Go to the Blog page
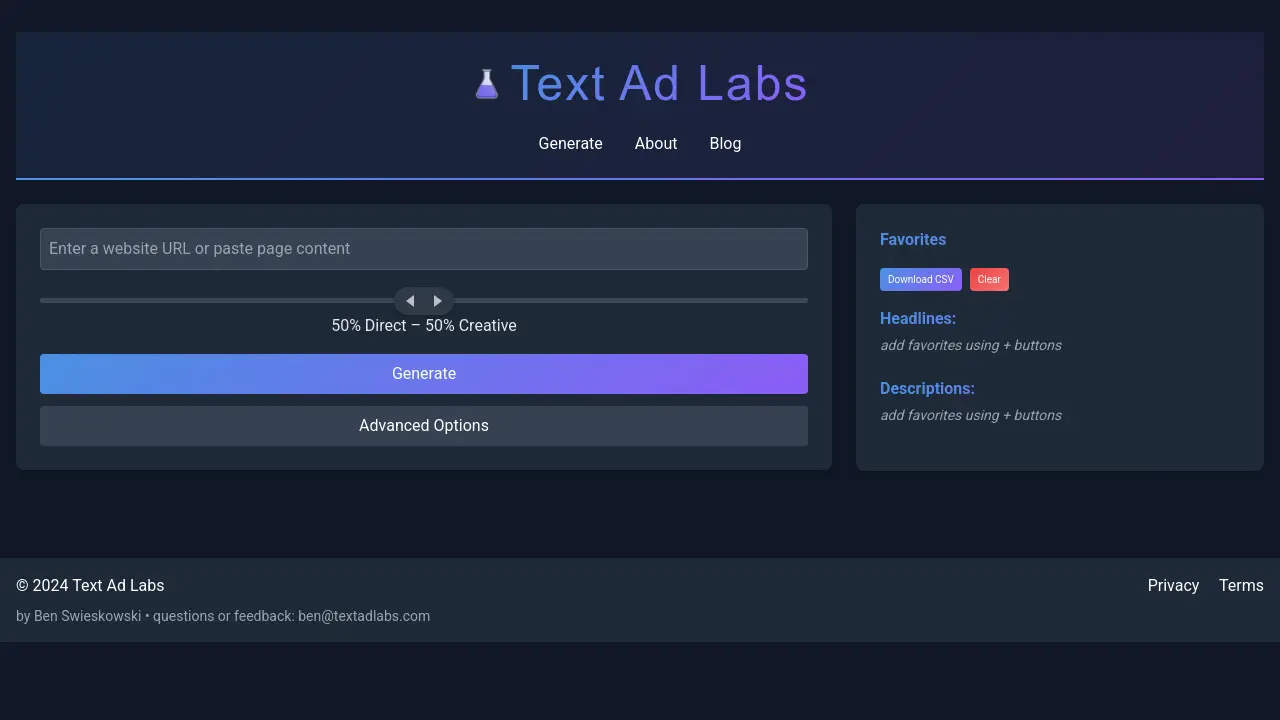This screenshot has width=1280, height=720. pyautogui.click(x=725, y=143)
